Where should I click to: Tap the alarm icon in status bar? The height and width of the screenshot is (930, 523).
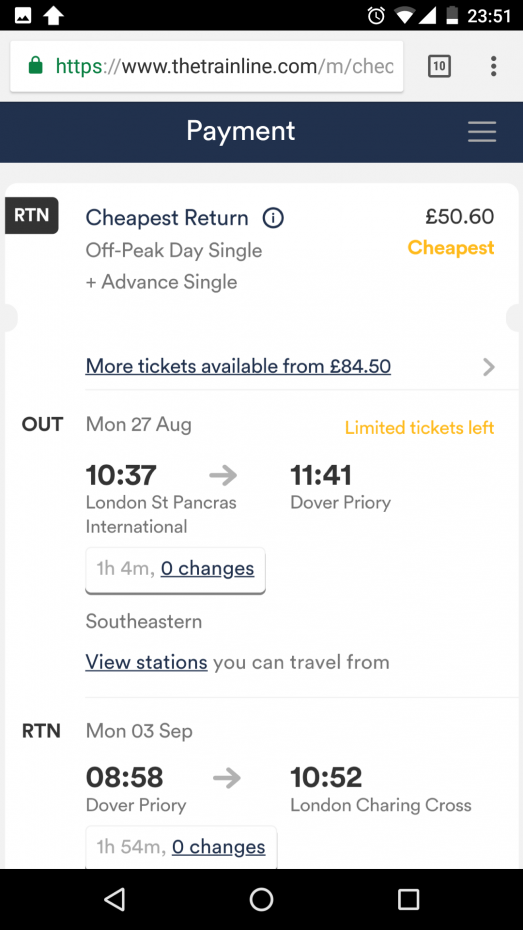tap(377, 15)
